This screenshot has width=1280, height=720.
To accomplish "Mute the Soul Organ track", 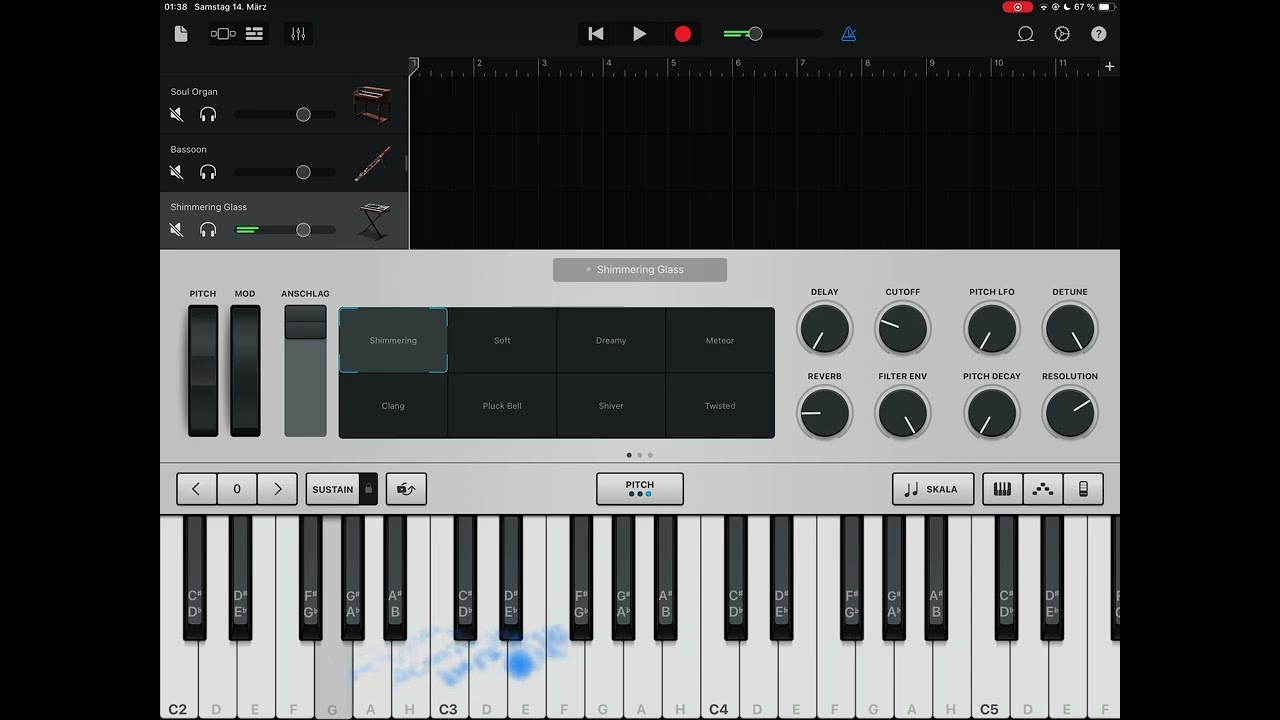I will point(177,115).
